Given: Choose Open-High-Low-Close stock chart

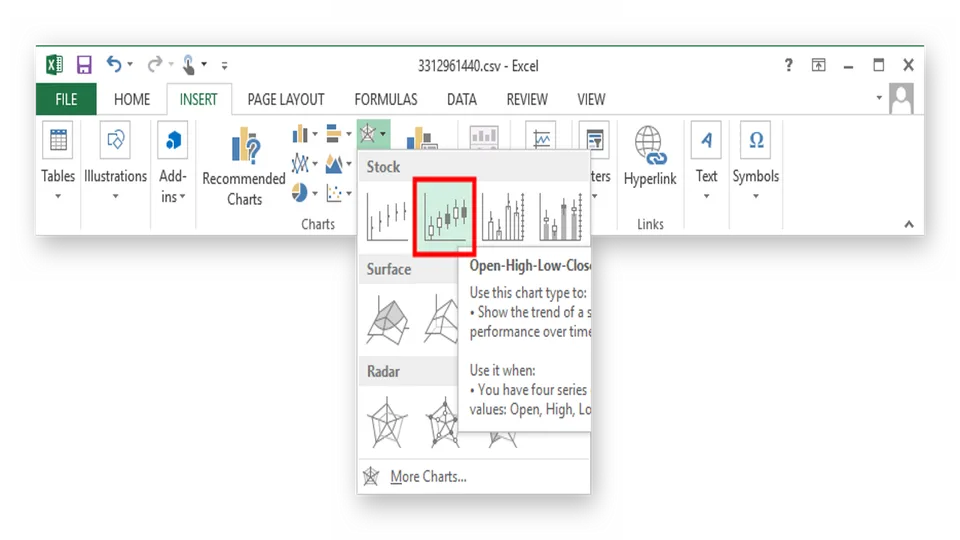Looking at the screenshot, I should click(445, 217).
